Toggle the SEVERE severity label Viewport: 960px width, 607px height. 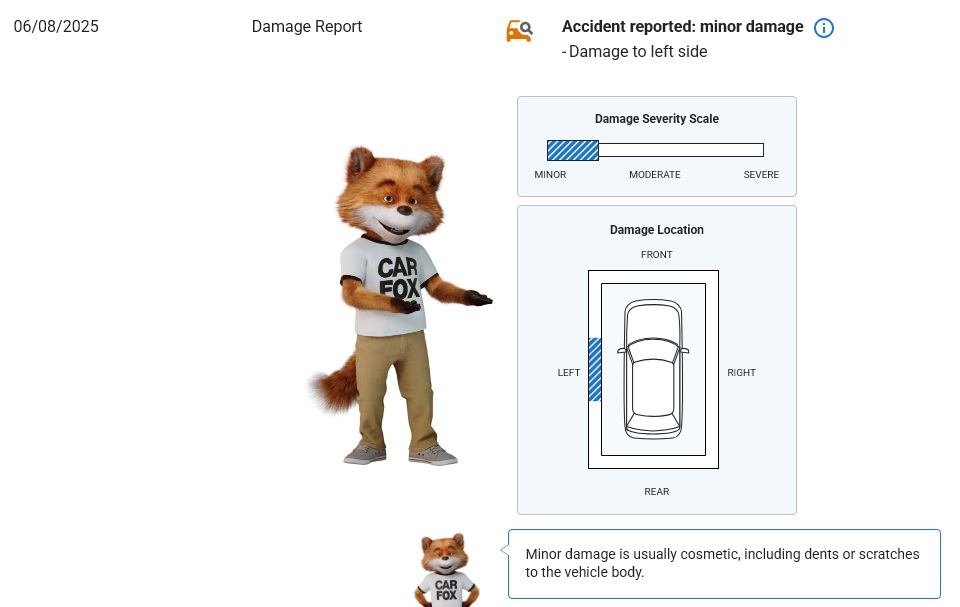click(761, 174)
